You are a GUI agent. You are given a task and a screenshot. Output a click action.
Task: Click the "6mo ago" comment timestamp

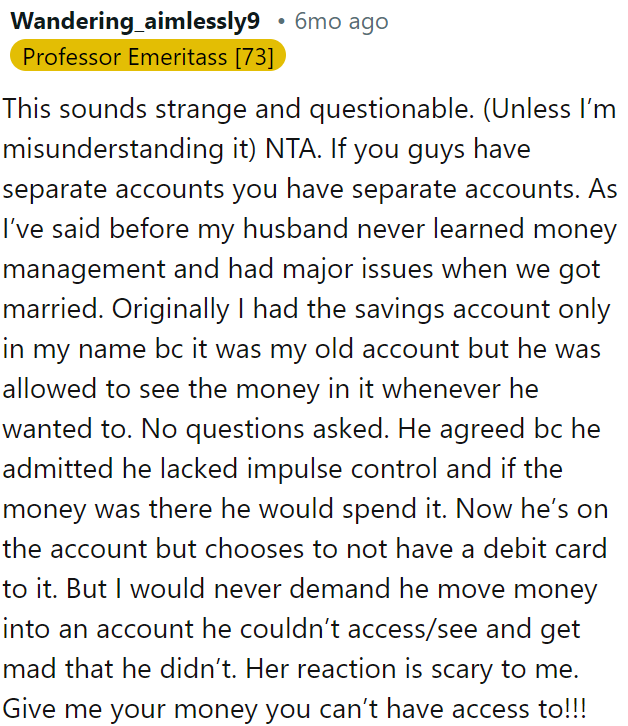pos(341,21)
